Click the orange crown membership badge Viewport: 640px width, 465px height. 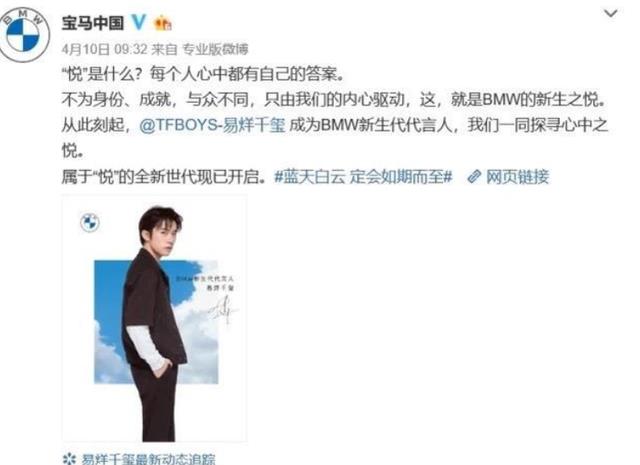point(162,23)
